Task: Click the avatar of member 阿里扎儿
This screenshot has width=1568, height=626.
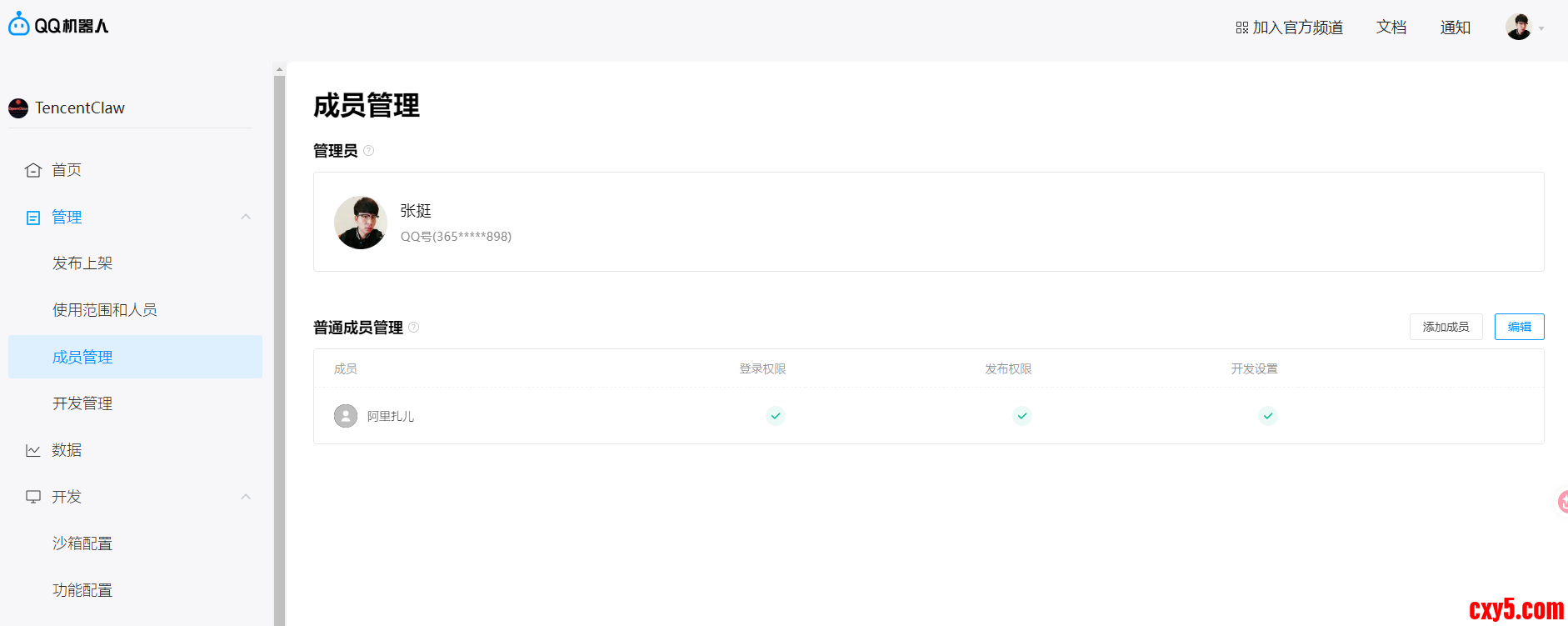Action: coord(346,416)
